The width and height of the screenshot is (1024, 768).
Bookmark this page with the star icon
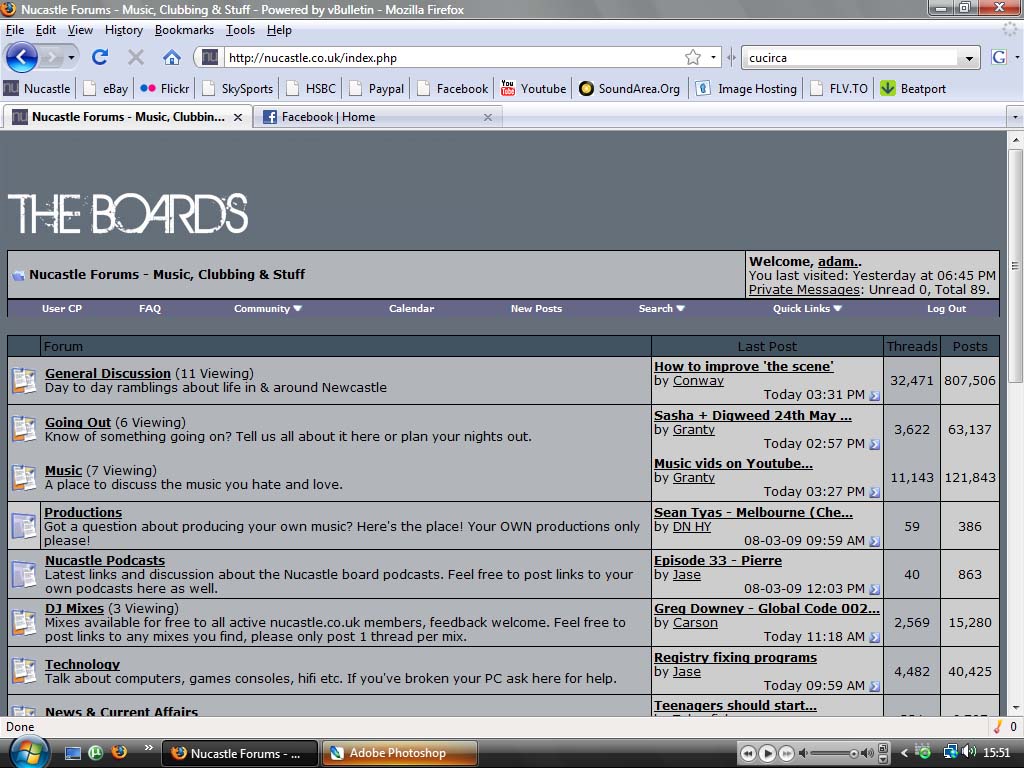point(693,57)
